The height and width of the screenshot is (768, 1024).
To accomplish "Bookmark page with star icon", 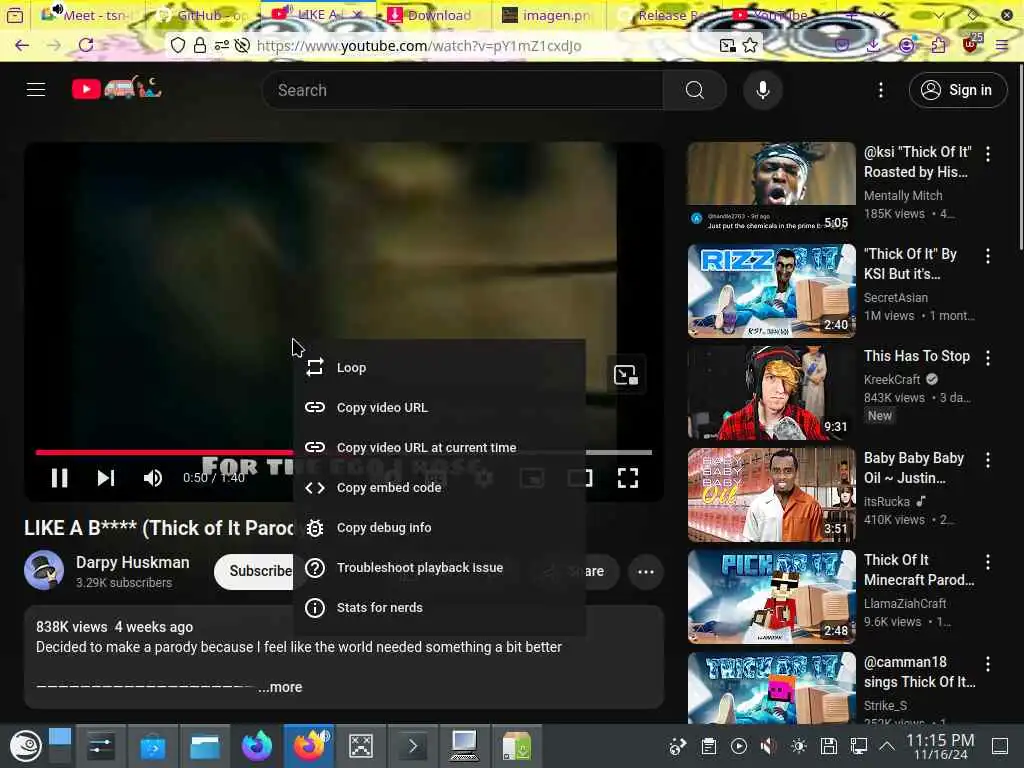I will point(750,45).
